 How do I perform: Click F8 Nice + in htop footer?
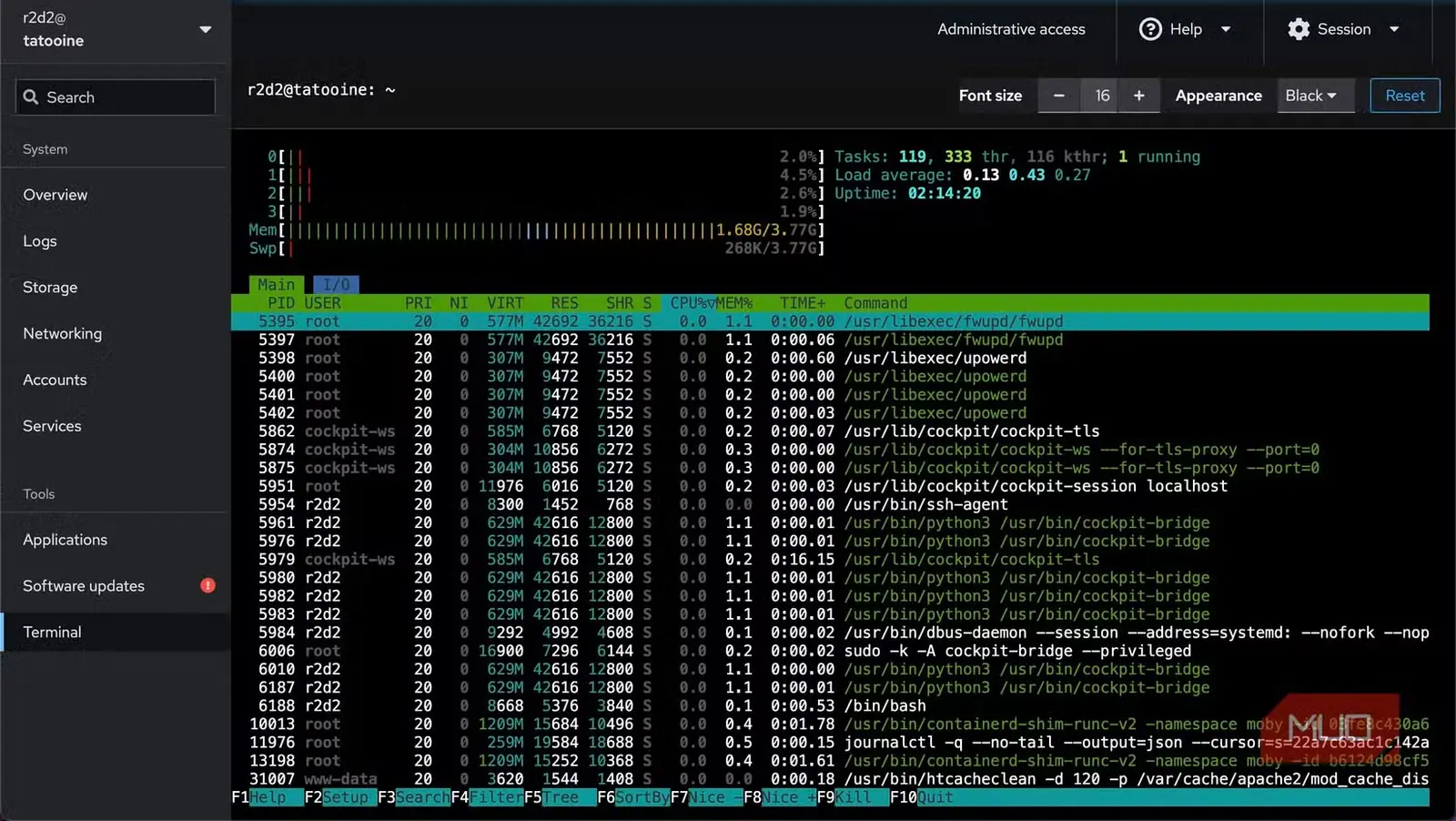pos(780,797)
